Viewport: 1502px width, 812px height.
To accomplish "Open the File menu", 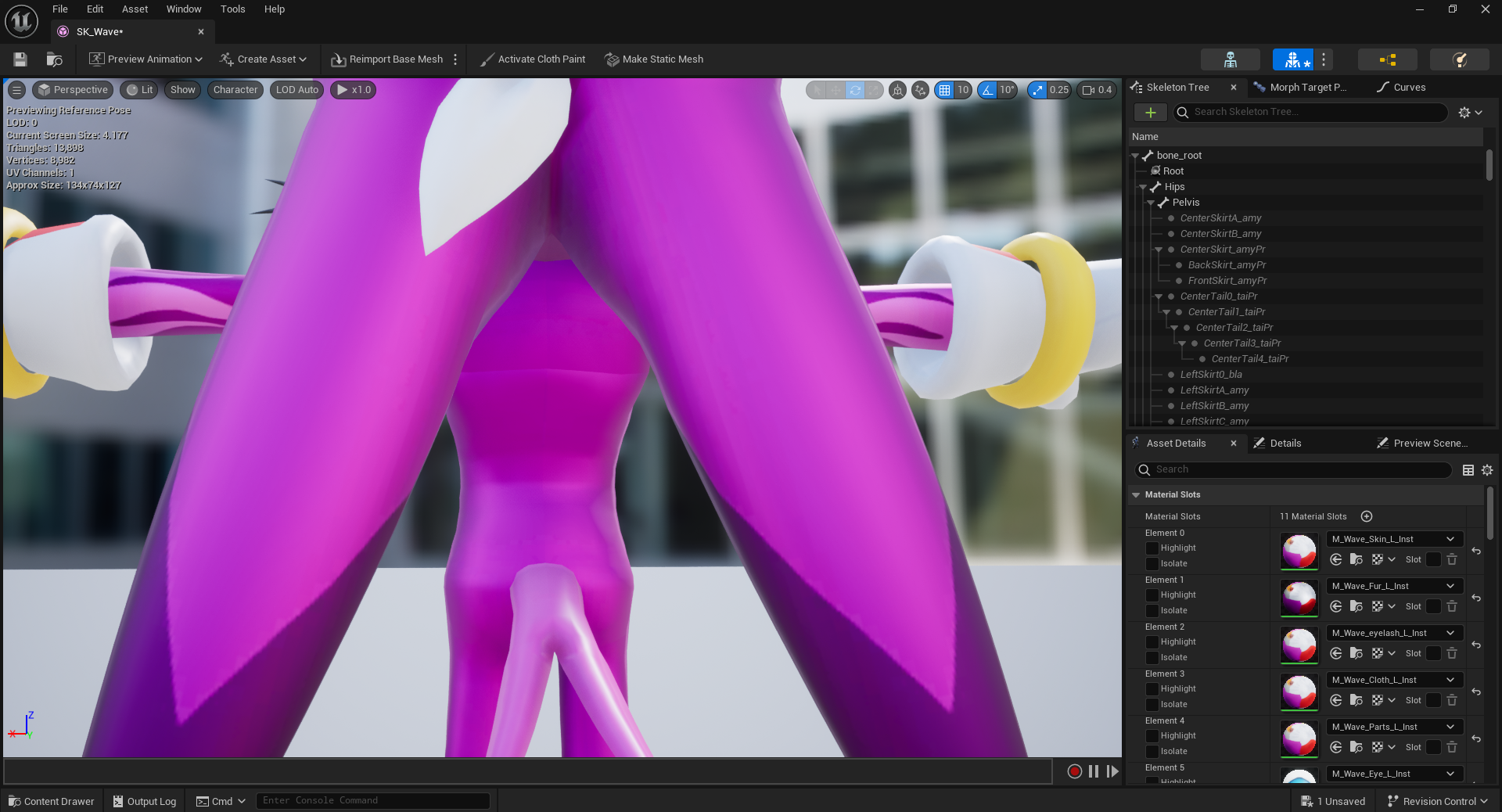I will pyautogui.click(x=60, y=9).
